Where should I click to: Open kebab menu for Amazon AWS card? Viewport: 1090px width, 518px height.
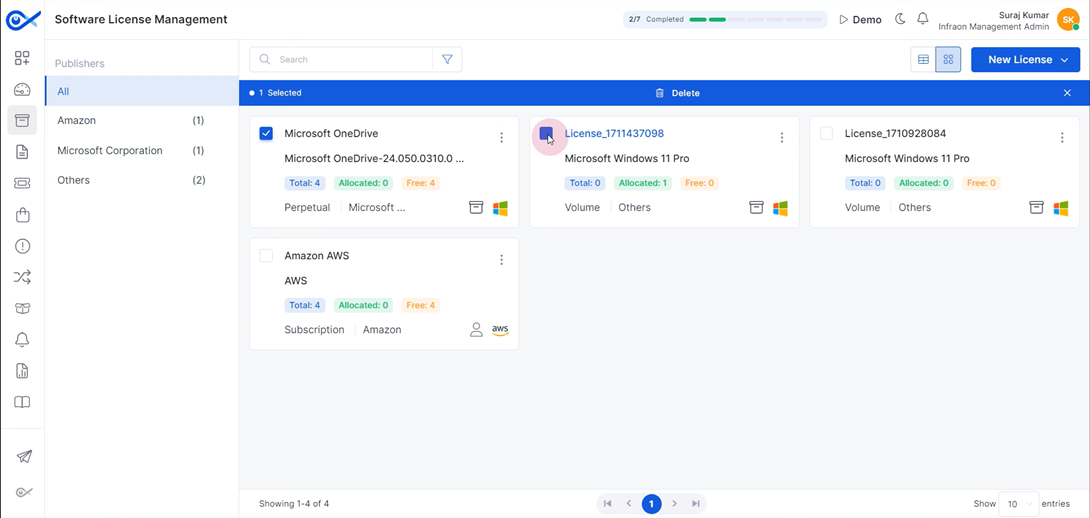coord(502,260)
